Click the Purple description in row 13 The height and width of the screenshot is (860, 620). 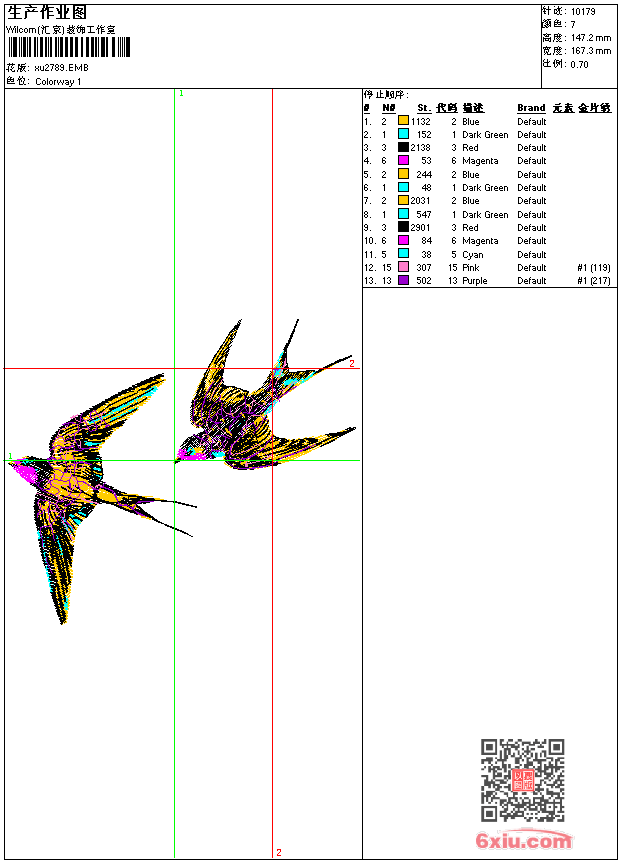pos(475,281)
